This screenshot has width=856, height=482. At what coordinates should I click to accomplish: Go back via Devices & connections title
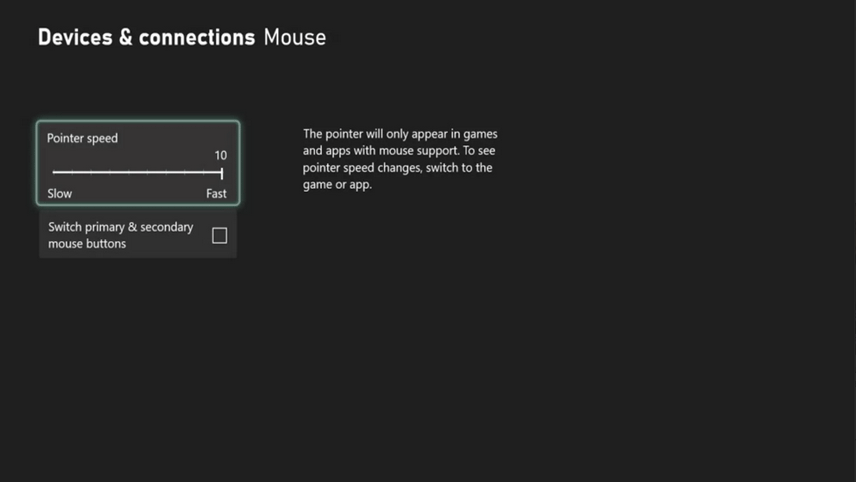146,38
